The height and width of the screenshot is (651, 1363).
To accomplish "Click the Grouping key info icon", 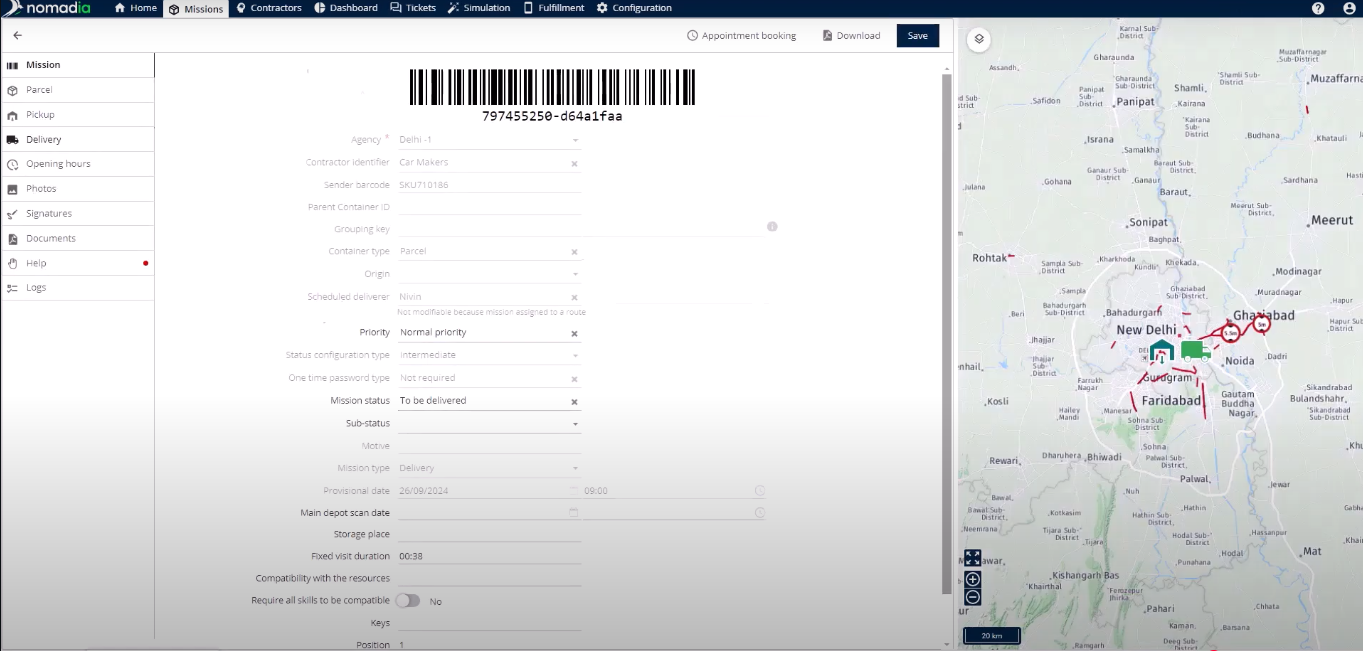I will [772, 227].
